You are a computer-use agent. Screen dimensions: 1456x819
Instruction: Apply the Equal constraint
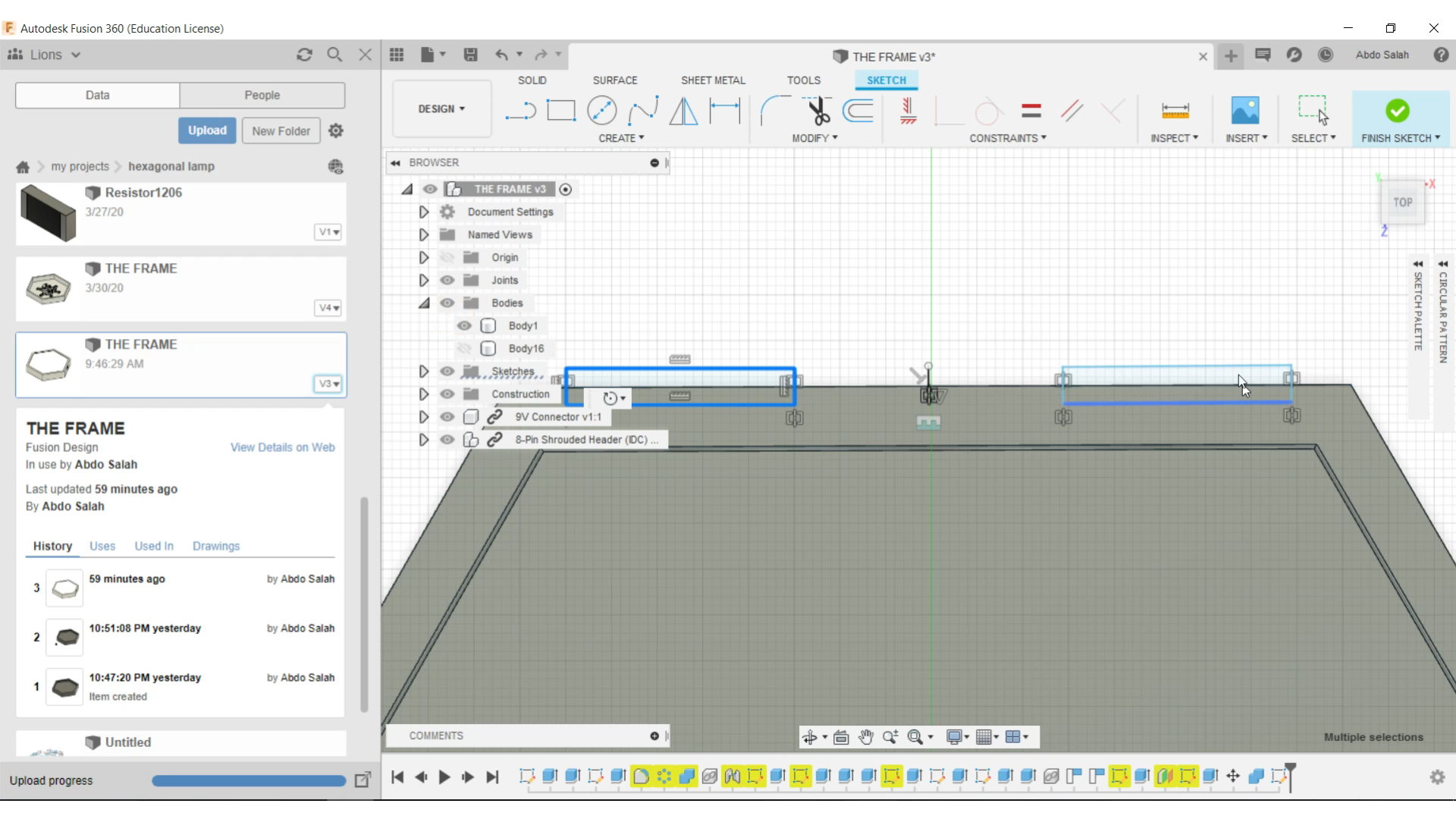(x=1031, y=111)
